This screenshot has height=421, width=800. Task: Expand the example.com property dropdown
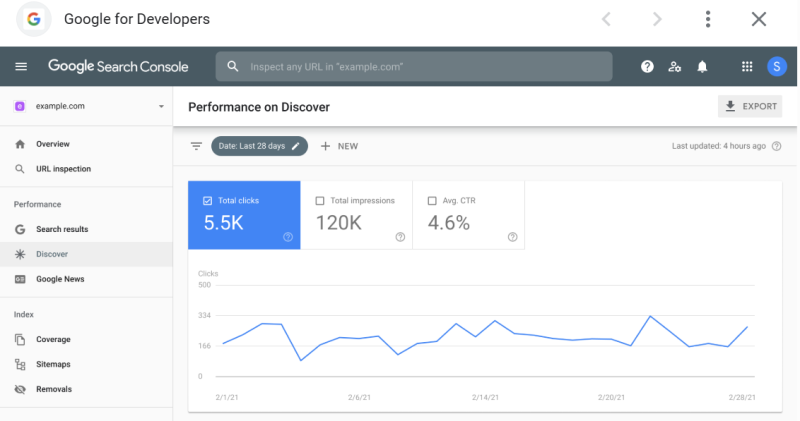point(161,106)
